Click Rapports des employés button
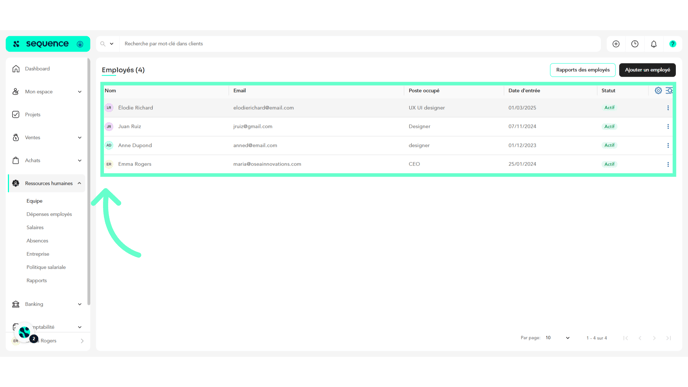The width and height of the screenshot is (688, 387). point(583,70)
